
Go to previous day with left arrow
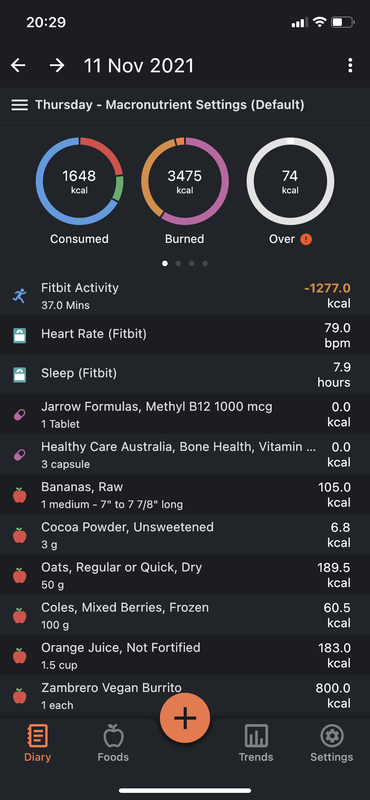18,65
